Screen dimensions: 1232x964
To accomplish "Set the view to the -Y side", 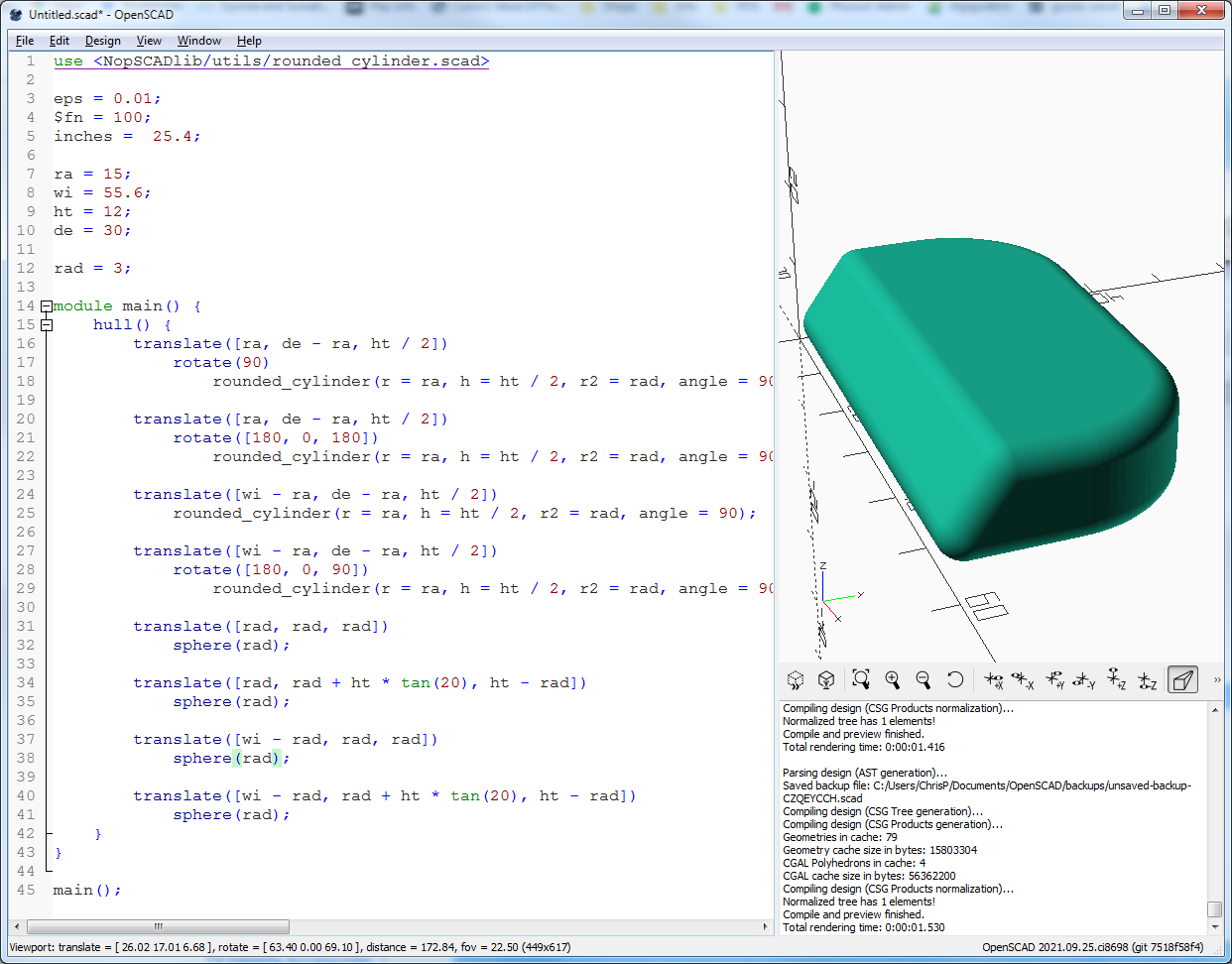I will pos(1084,679).
